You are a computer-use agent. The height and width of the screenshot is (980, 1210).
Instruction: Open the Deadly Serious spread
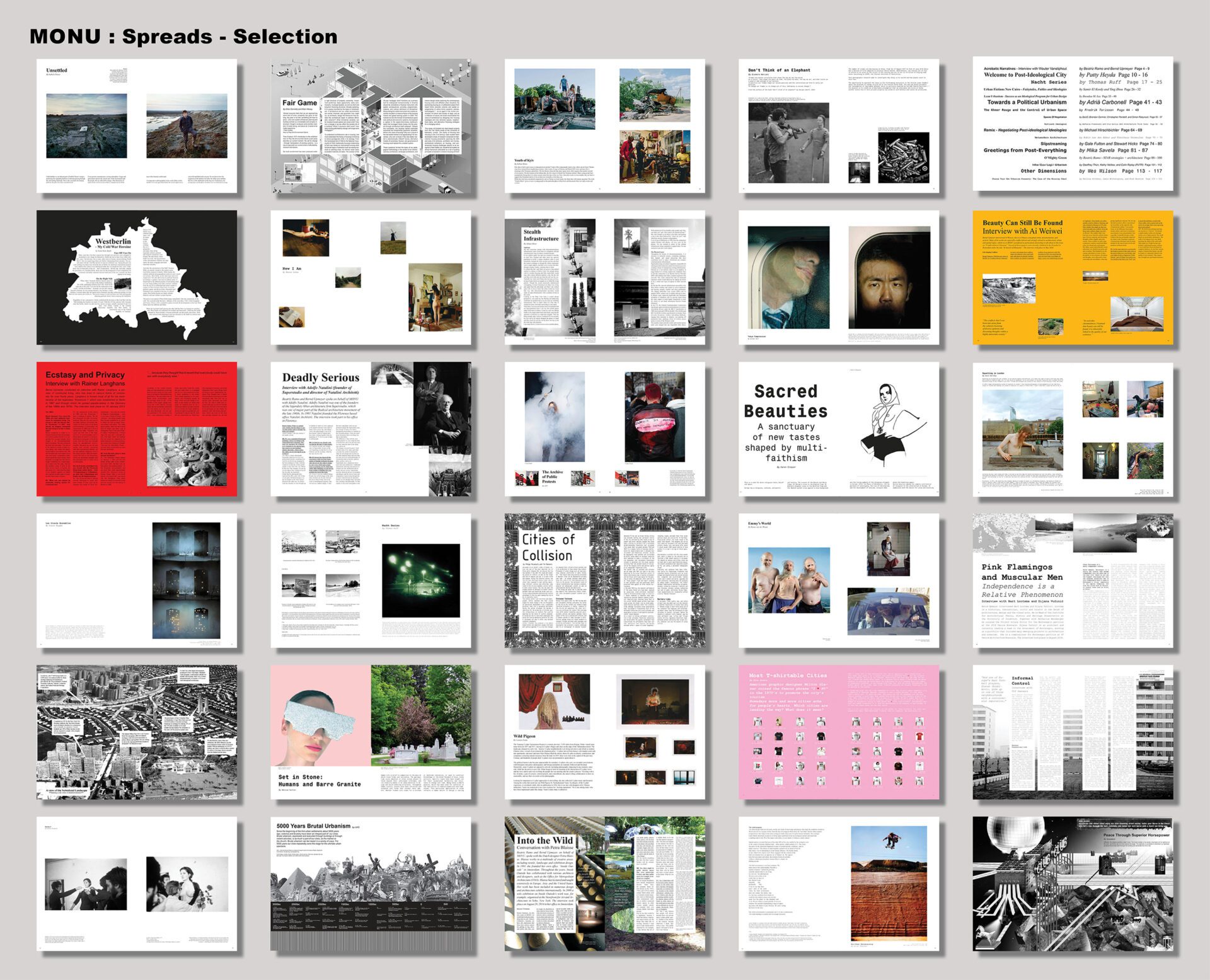tap(371, 429)
